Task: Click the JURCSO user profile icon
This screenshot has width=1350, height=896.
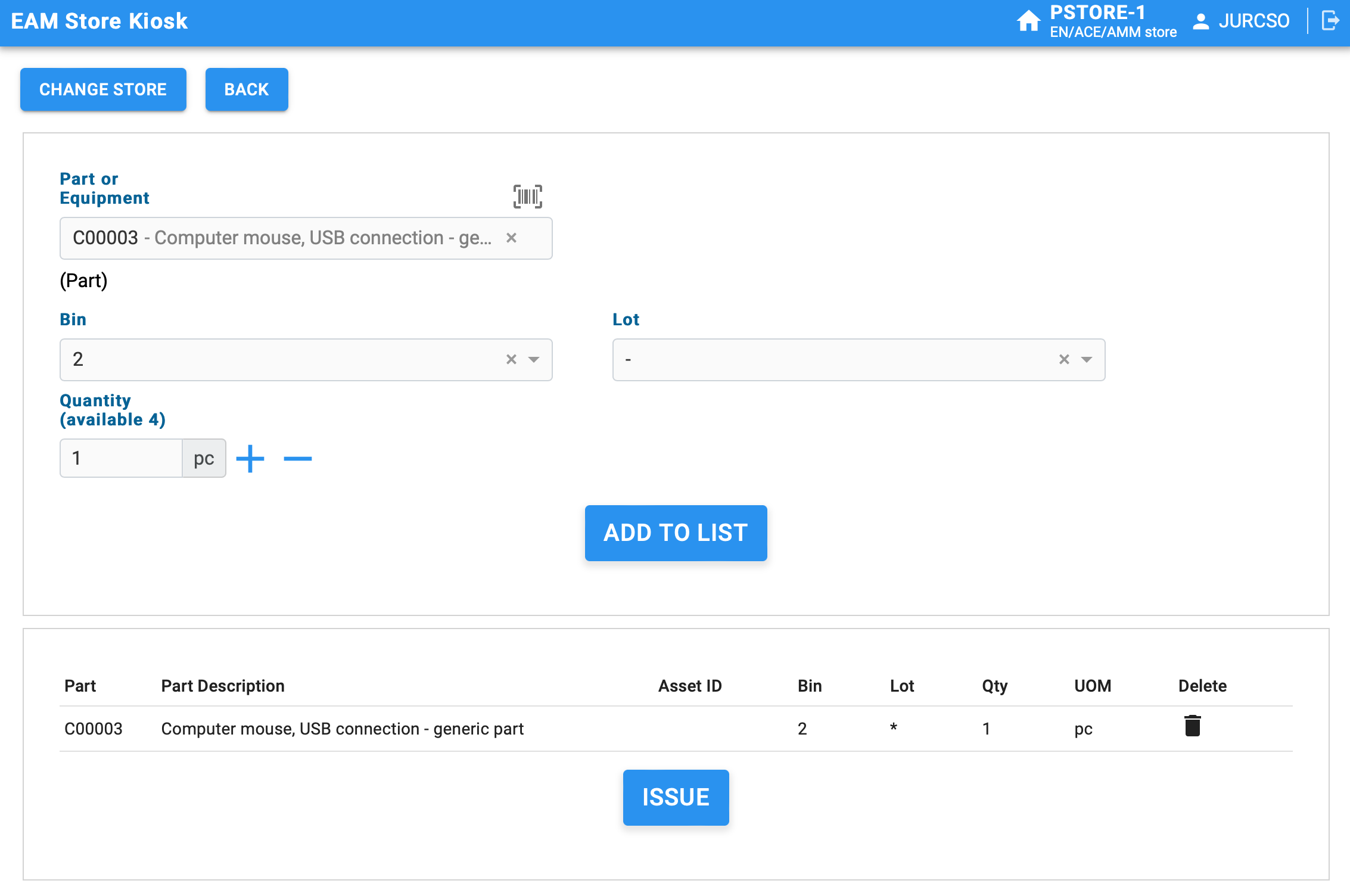Action: tap(1201, 21)
